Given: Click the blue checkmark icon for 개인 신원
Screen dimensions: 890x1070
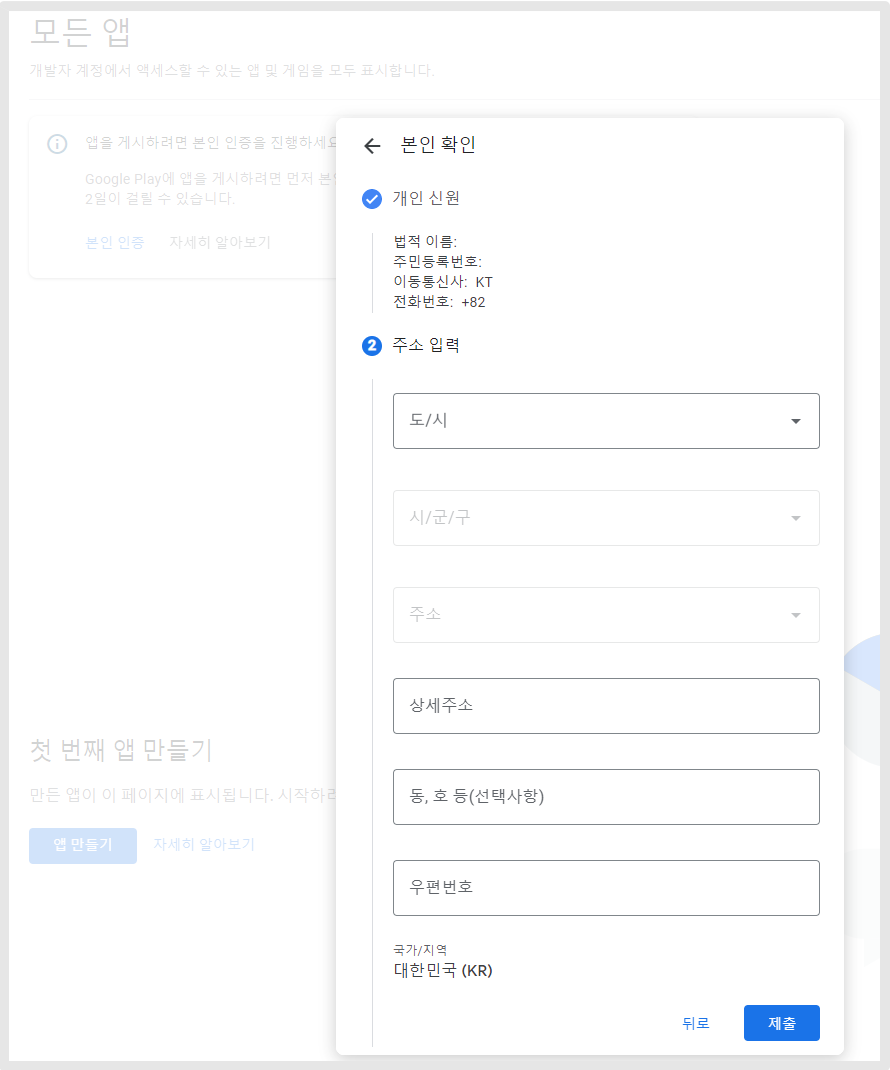Looking at the screenshot, I should point(372,199).
